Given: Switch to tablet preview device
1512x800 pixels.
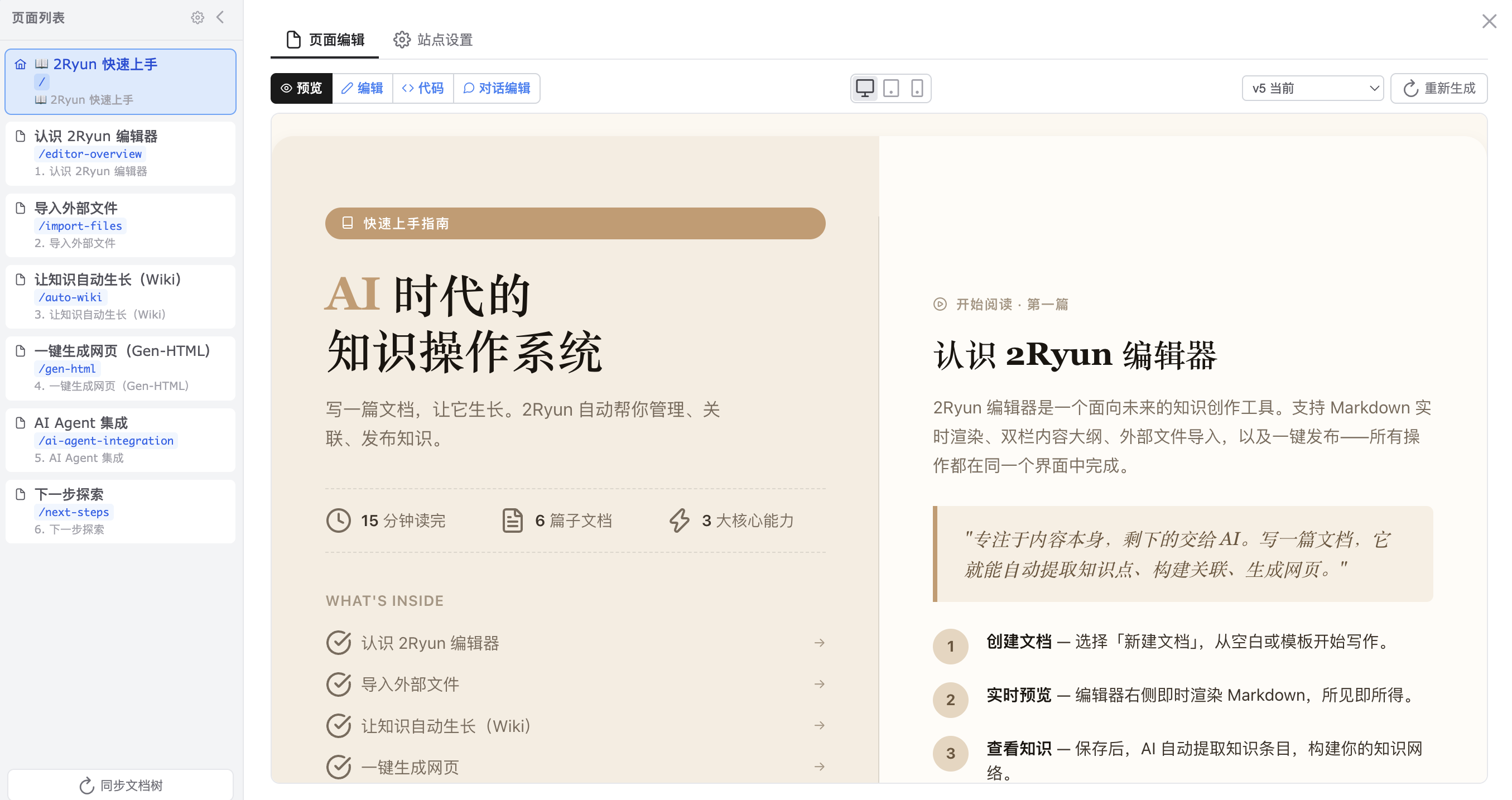Looking at the screenshot, I should 891,88.
